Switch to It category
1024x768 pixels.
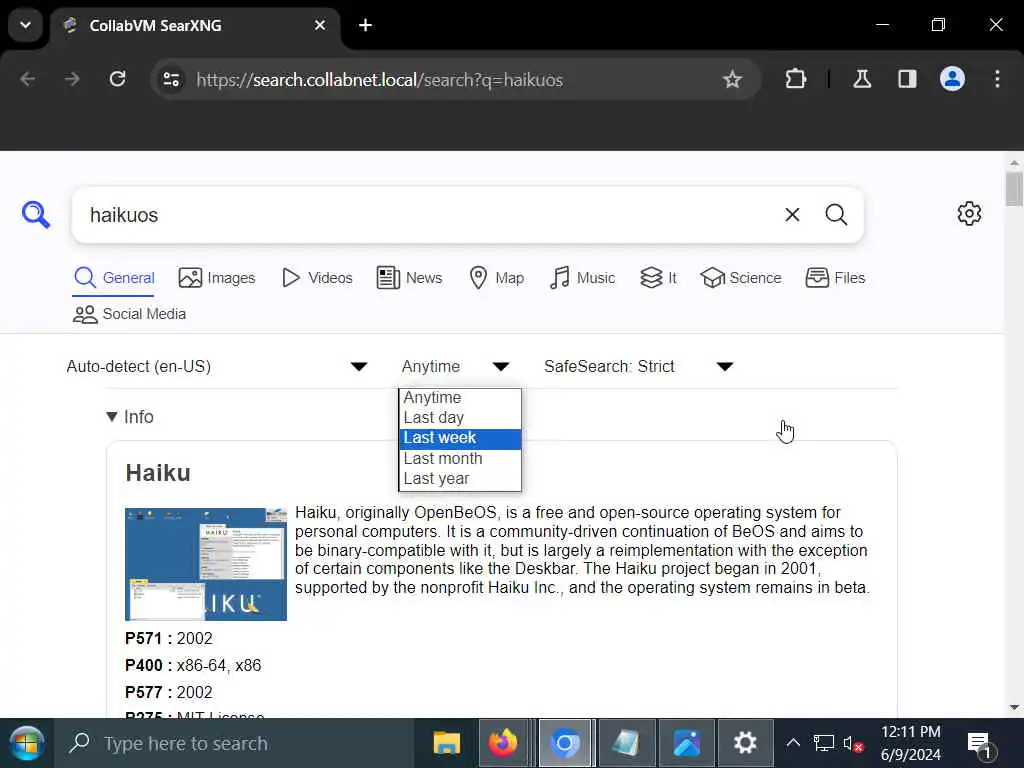coord(658,278)
